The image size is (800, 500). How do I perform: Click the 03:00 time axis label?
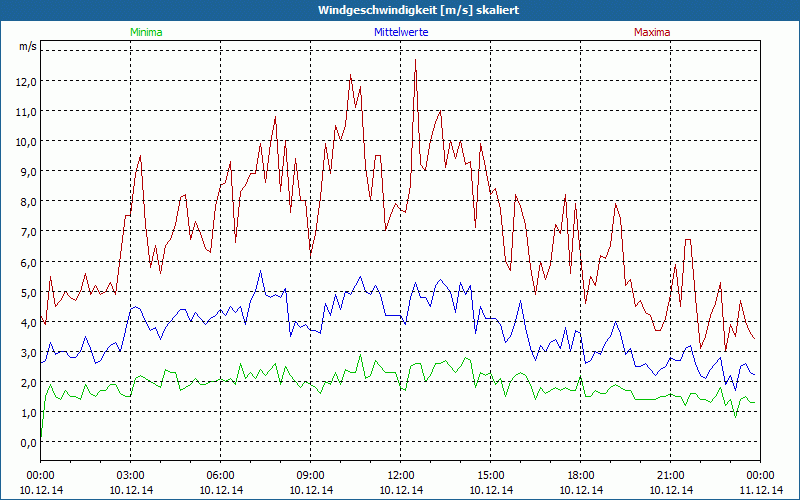(131, 476)
